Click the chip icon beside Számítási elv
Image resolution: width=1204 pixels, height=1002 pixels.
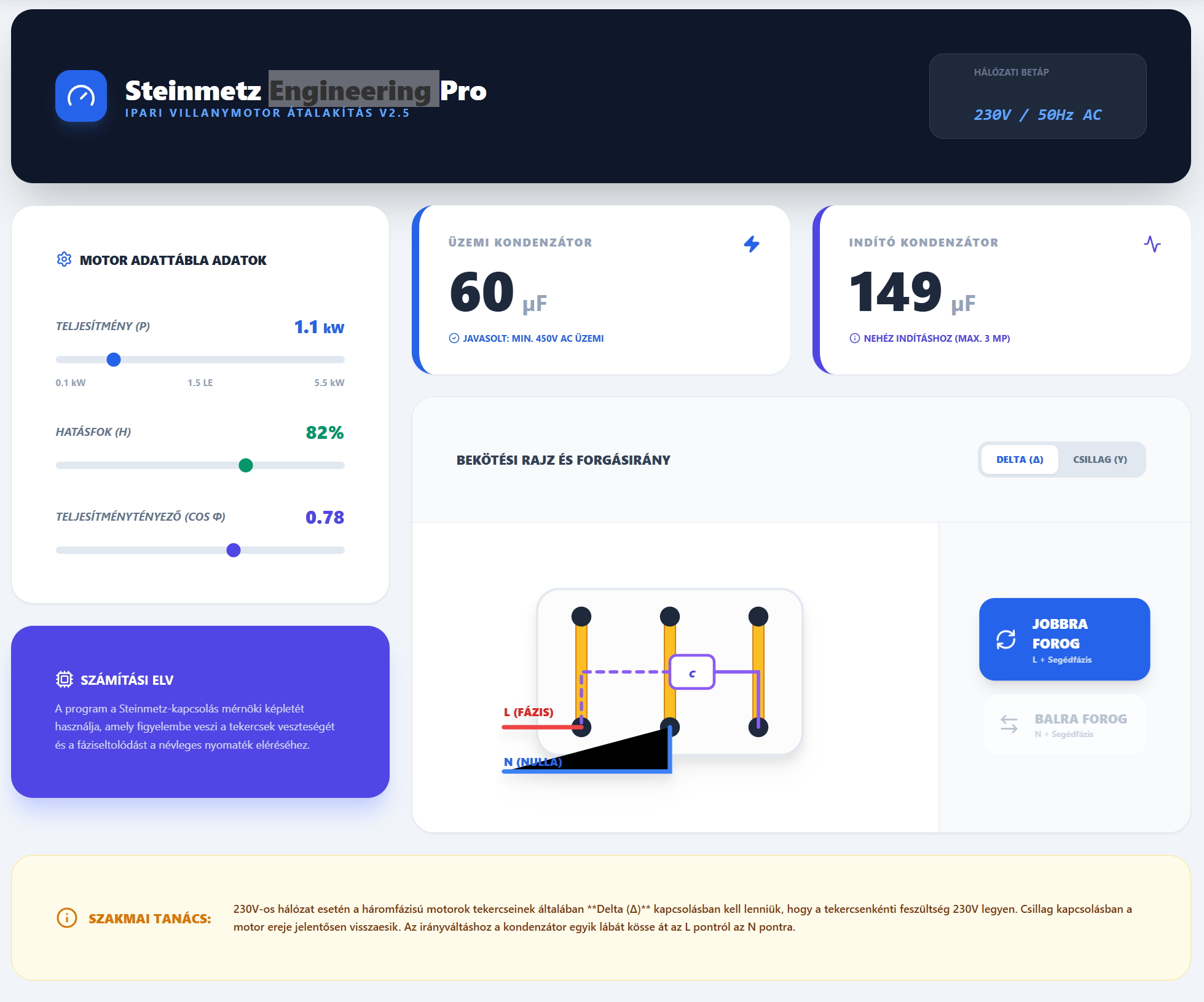tap(65, 679)
